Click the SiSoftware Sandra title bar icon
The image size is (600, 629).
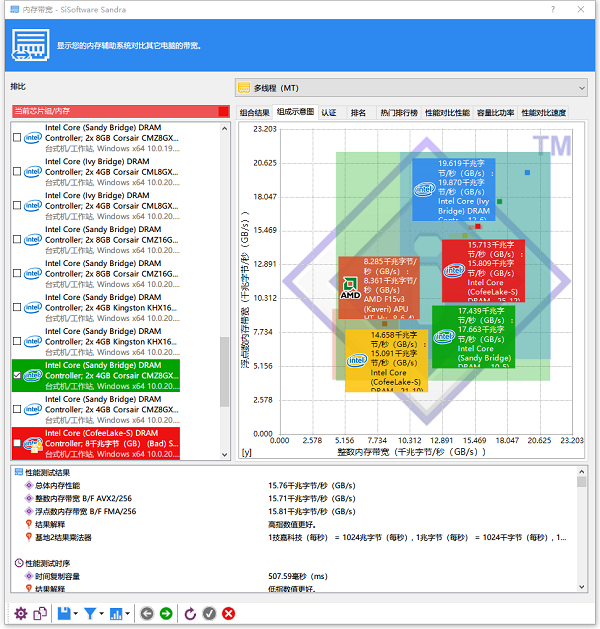pyautogui.click(x=14, y=9)
